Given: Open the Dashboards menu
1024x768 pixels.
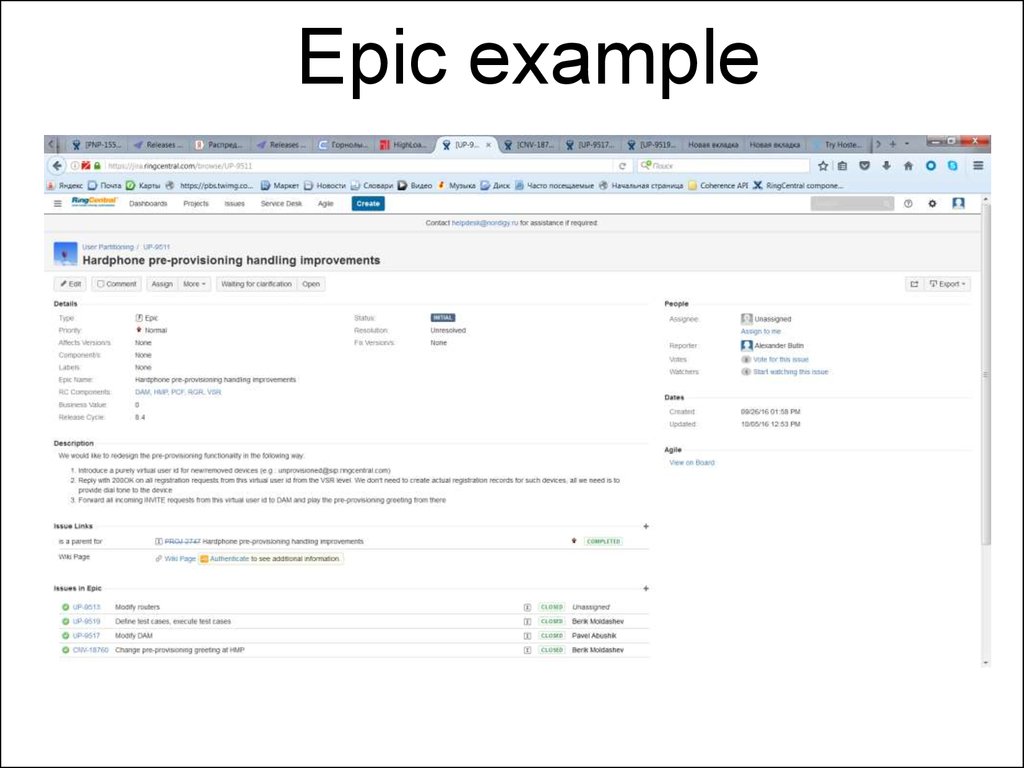Looking at the screenshot, I should tap(148, 204).
